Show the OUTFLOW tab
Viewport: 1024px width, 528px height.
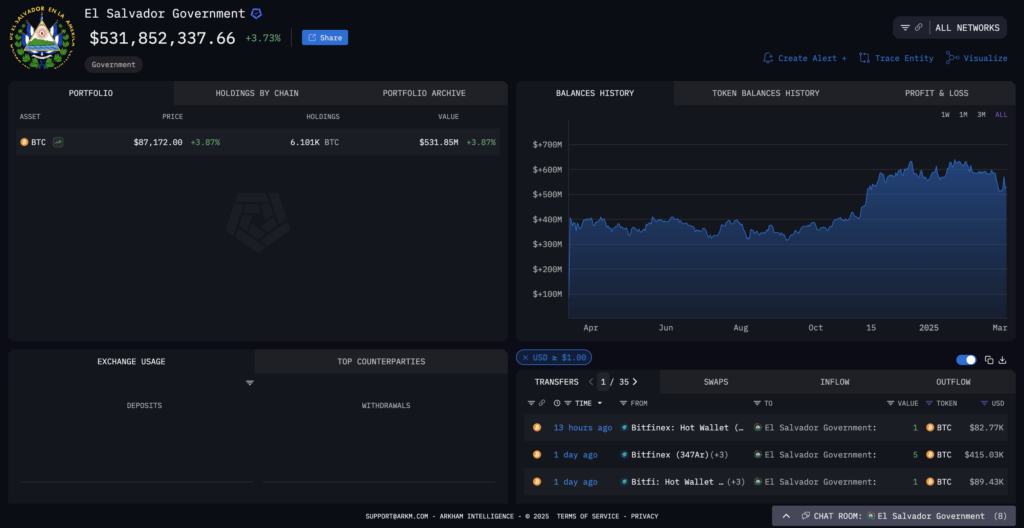(x=953, y=382)
